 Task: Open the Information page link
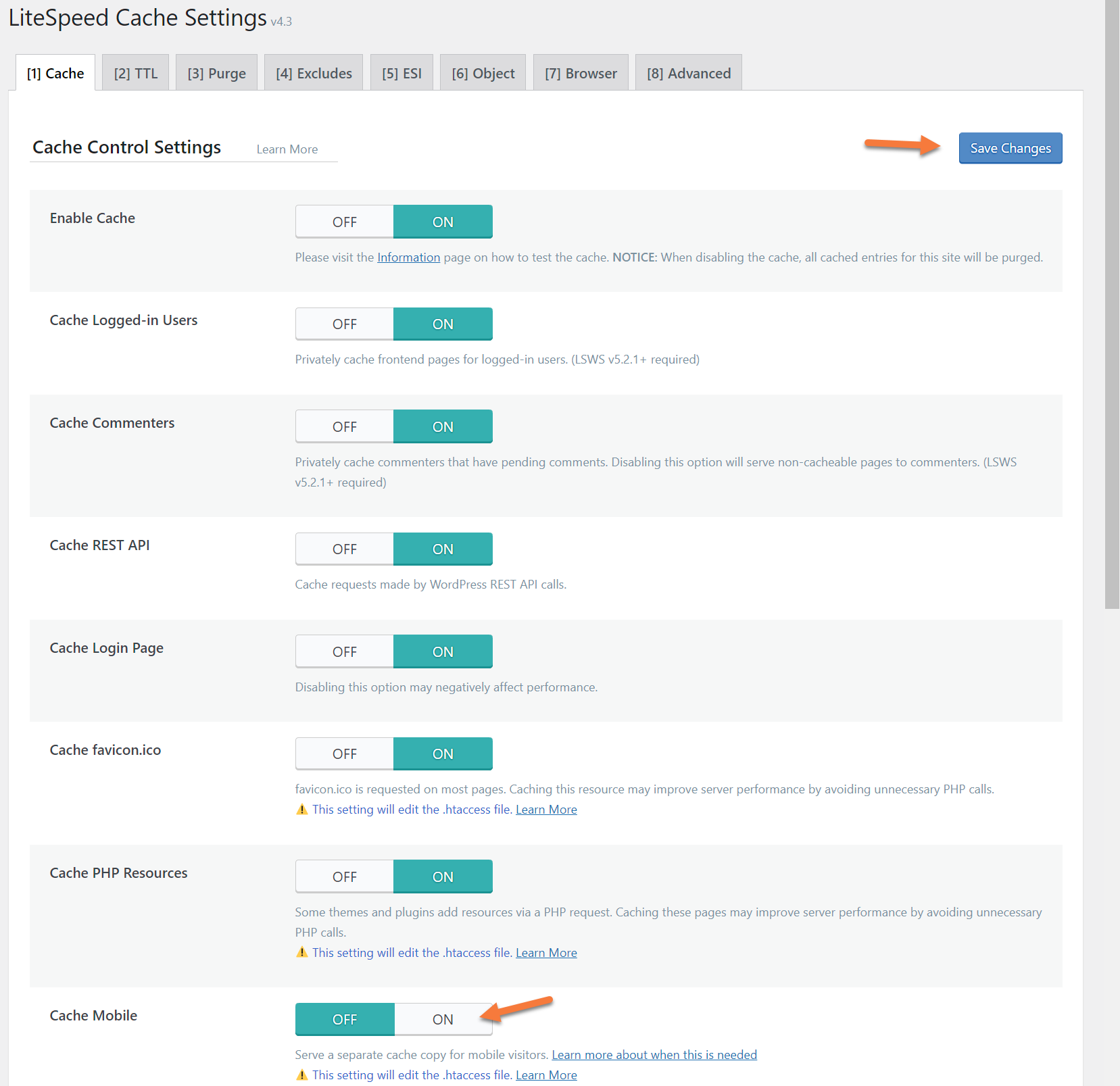coord(408,257)
